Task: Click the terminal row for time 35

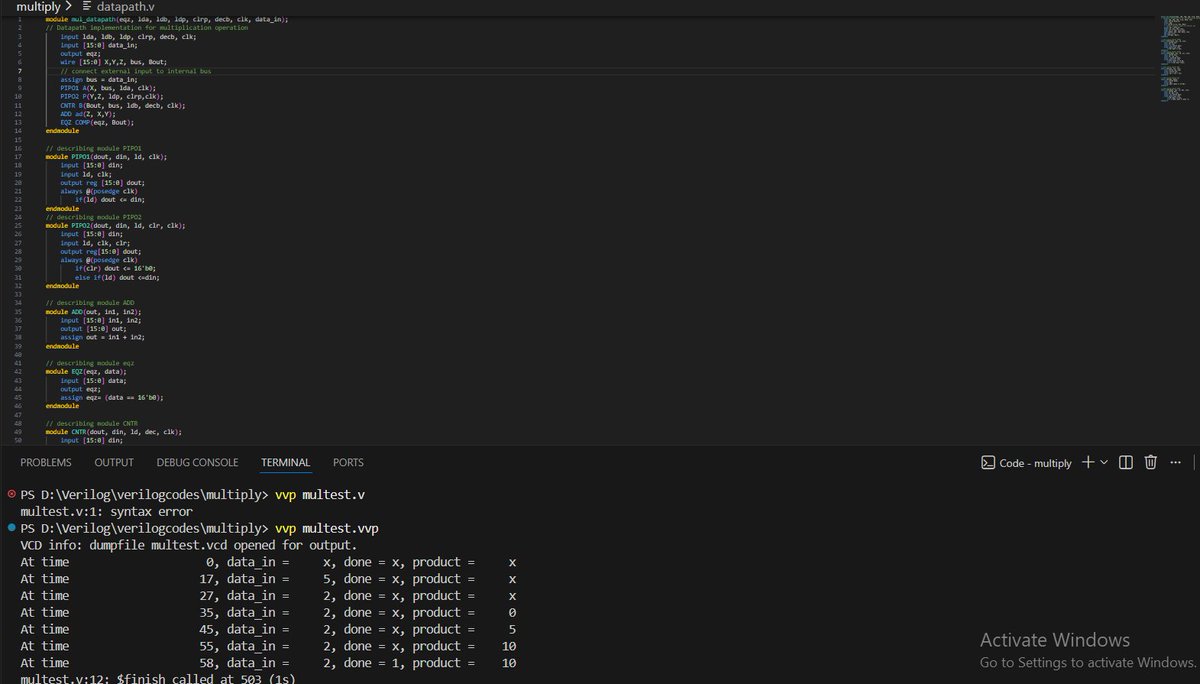Action: pyautogui.click(x=268, y=612)
